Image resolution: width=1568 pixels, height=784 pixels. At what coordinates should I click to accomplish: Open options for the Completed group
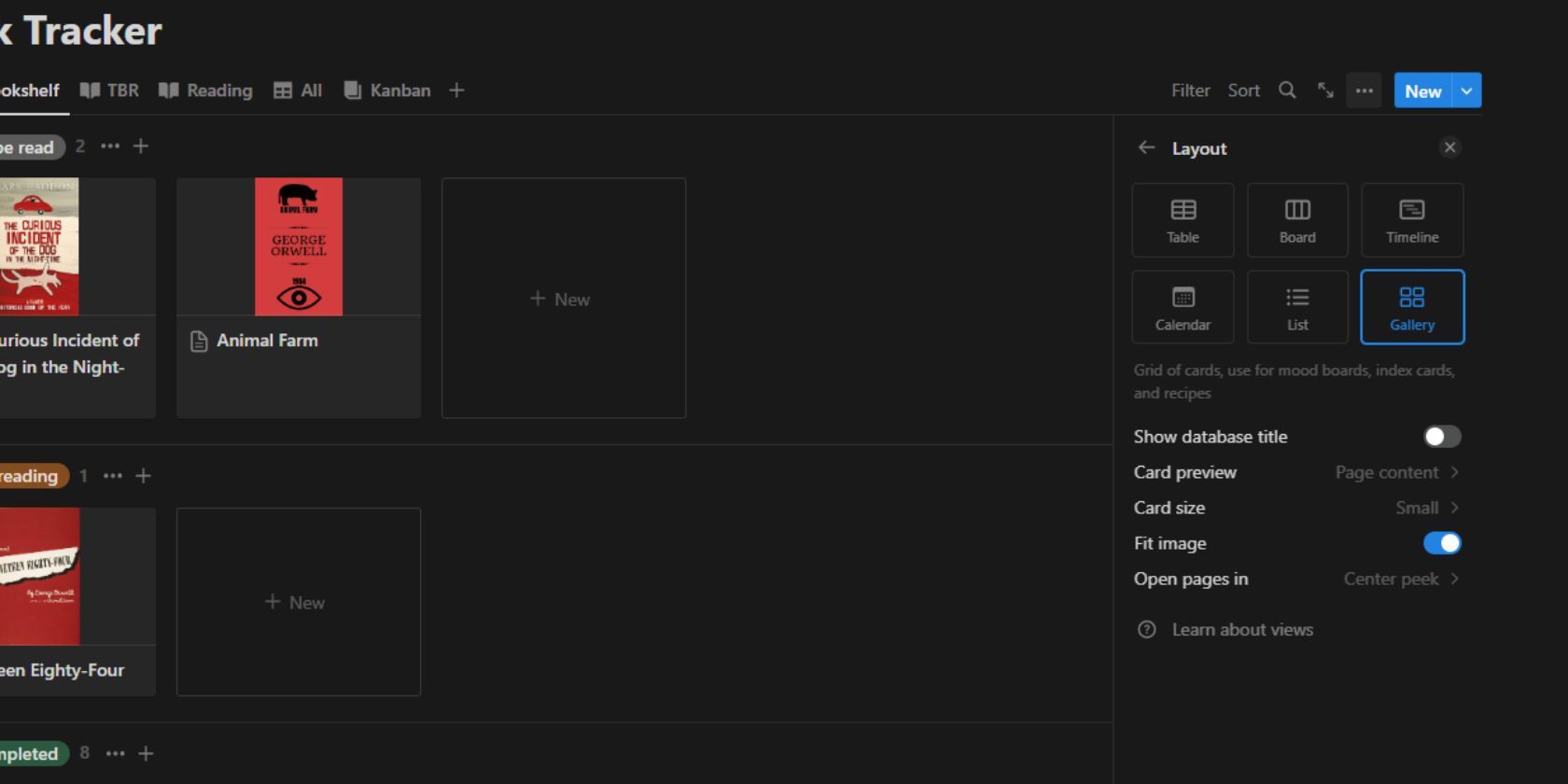[x=115, y=753]
